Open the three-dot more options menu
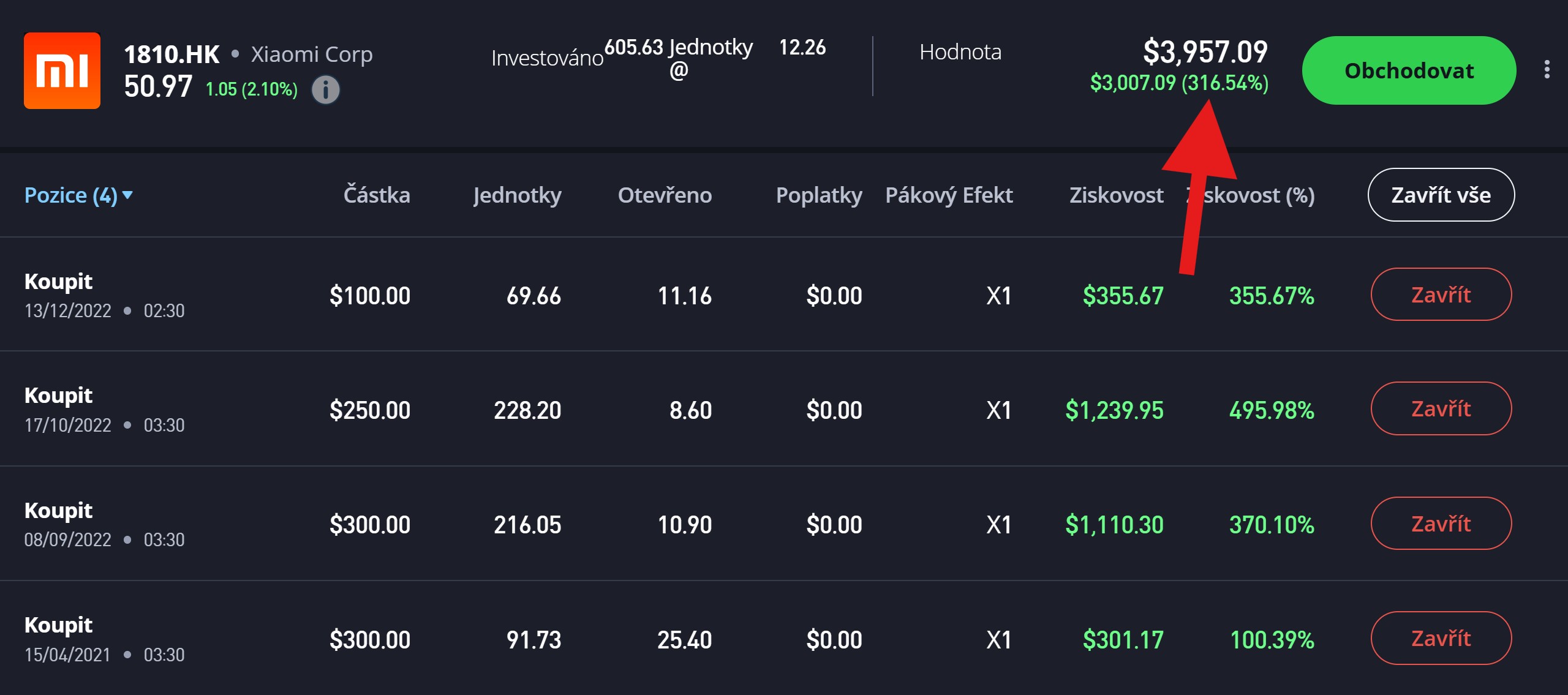Screen dimensions: 1568x695 point(1547,70)
